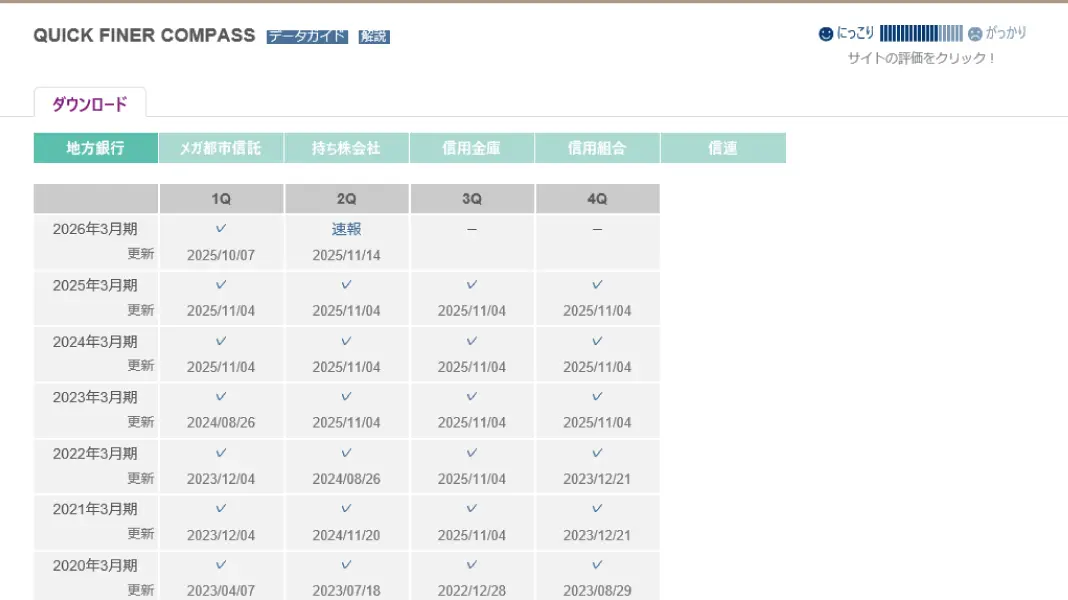This screenshot has width=1068, height=600.
Task: Switch to the 信連 category tab
Action: [x=723, y=148]
